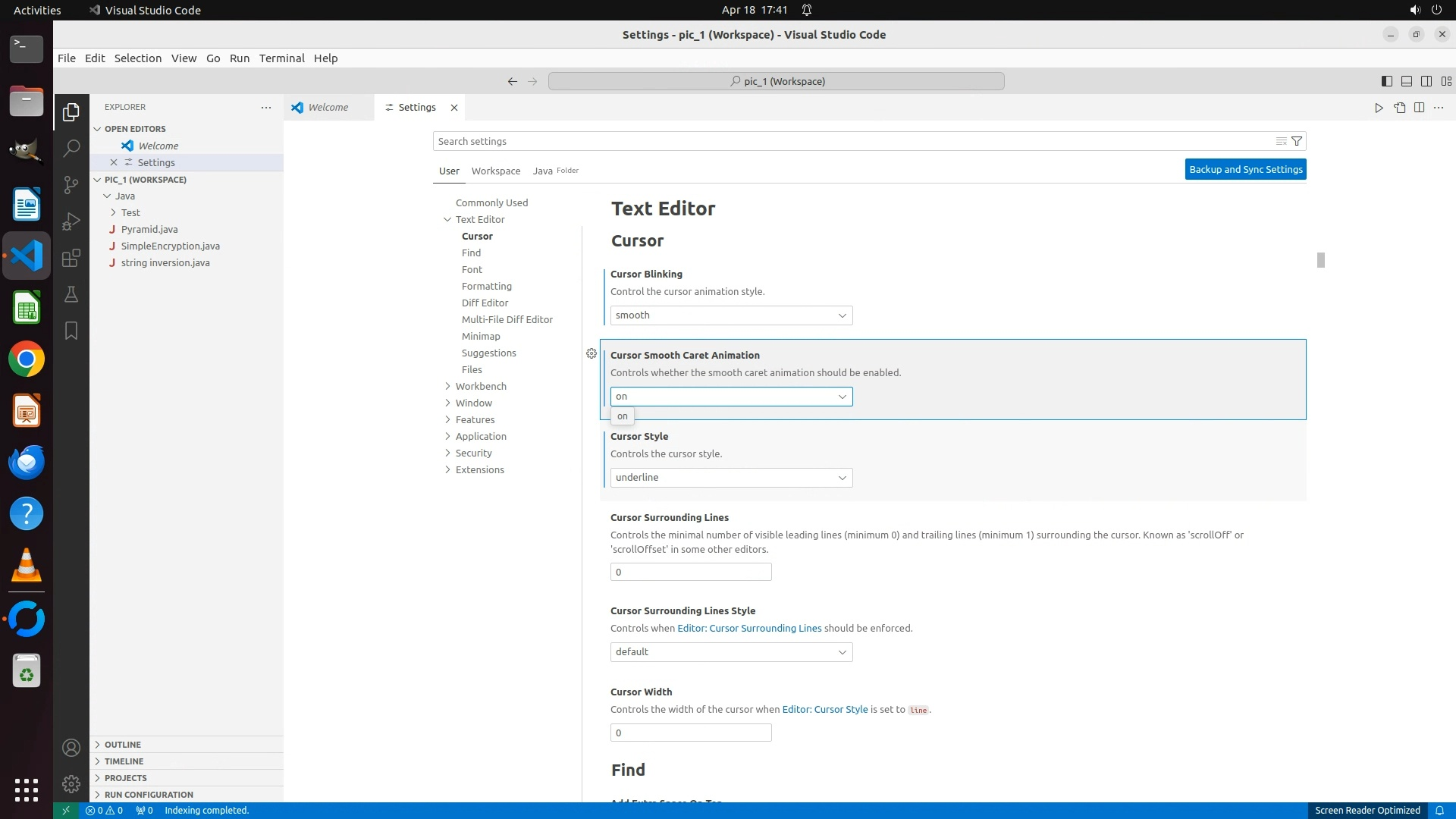Click the Manage gear icon in activity bar

point(71,784)
